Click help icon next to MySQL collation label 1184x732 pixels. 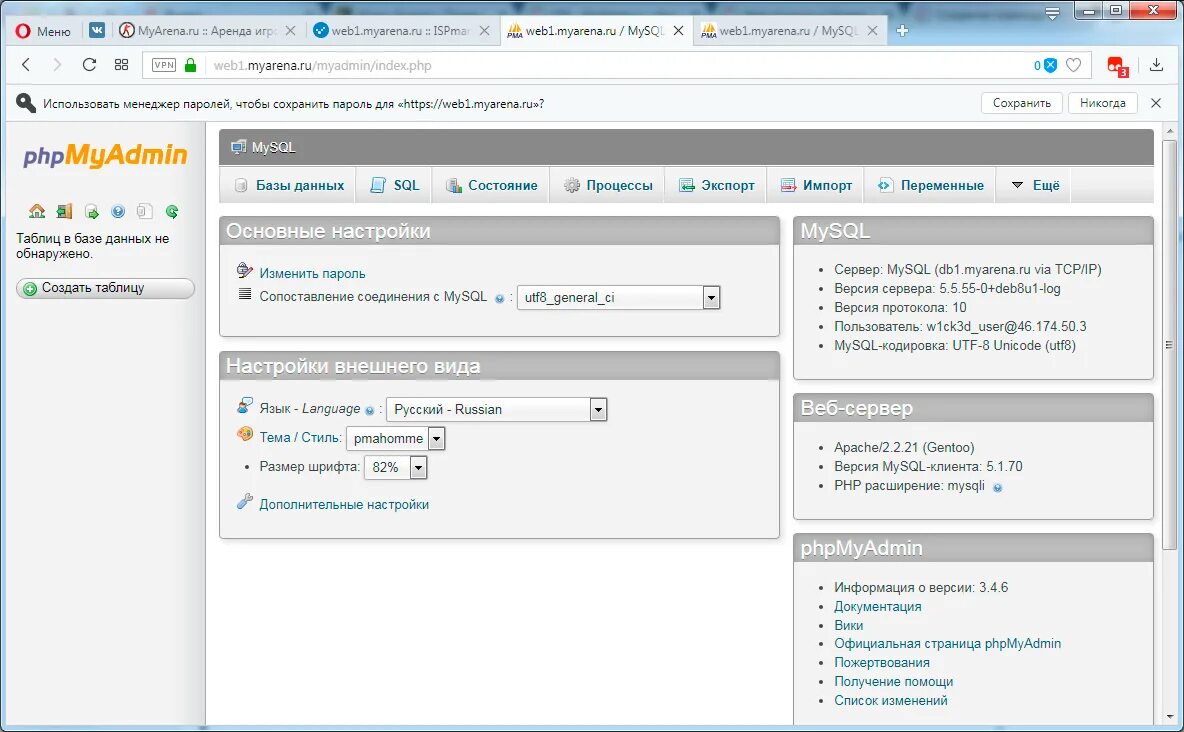(x=499, y=298)
